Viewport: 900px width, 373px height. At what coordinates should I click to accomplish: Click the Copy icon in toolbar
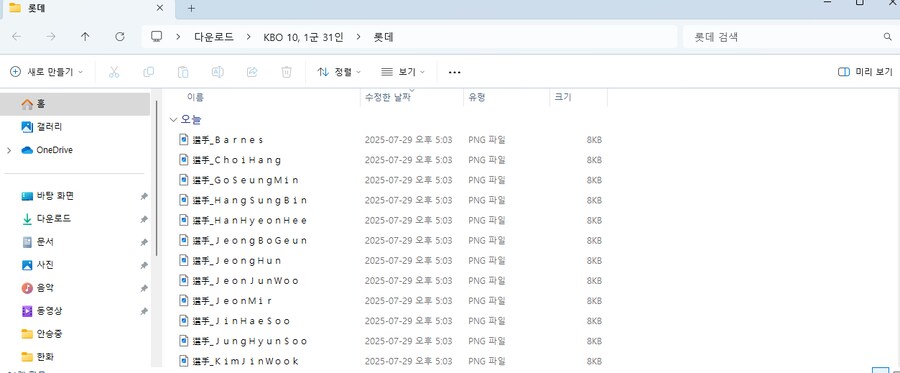click(149, 72)
